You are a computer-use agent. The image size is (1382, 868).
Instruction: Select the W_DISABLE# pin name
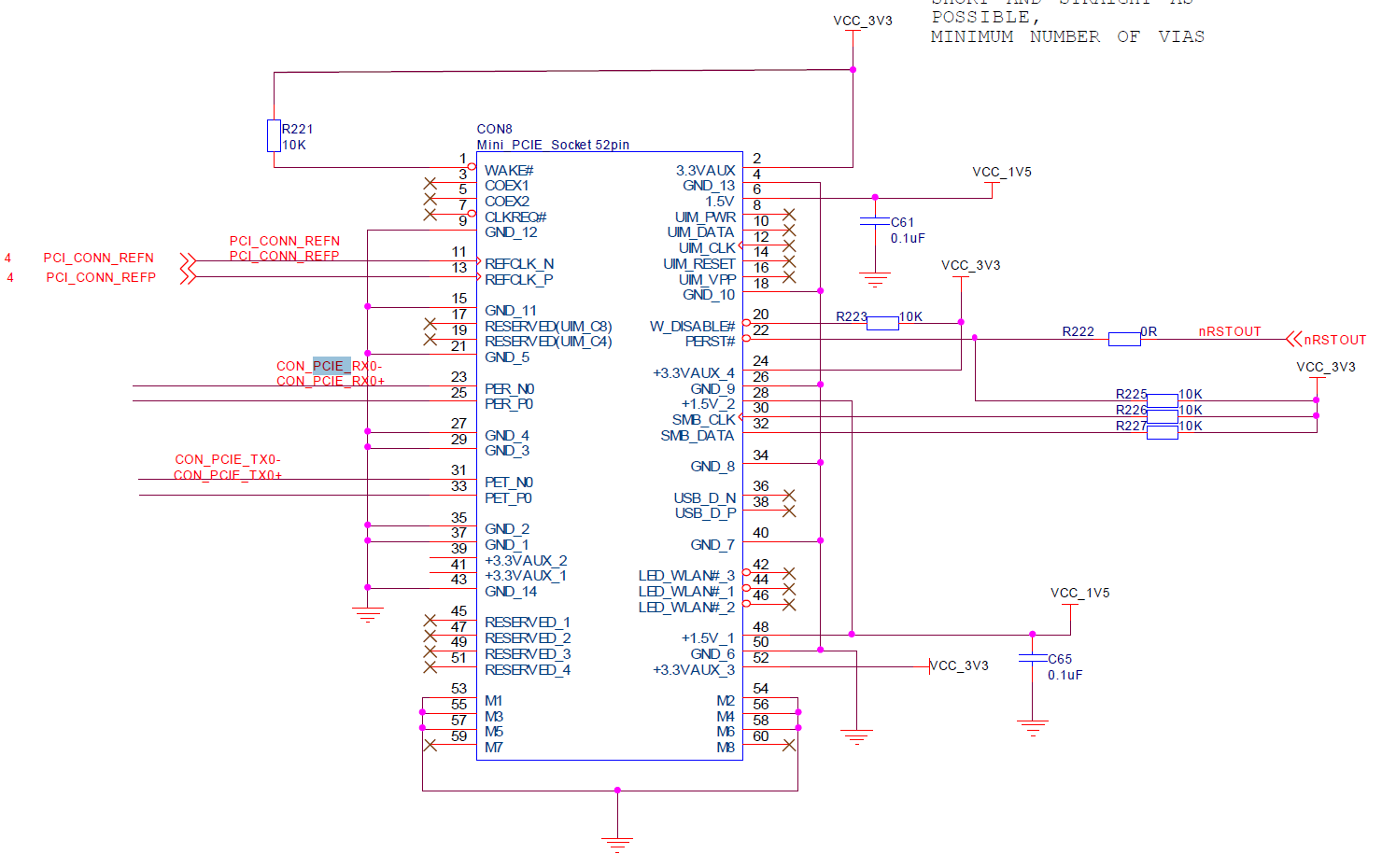coord(692,327)
